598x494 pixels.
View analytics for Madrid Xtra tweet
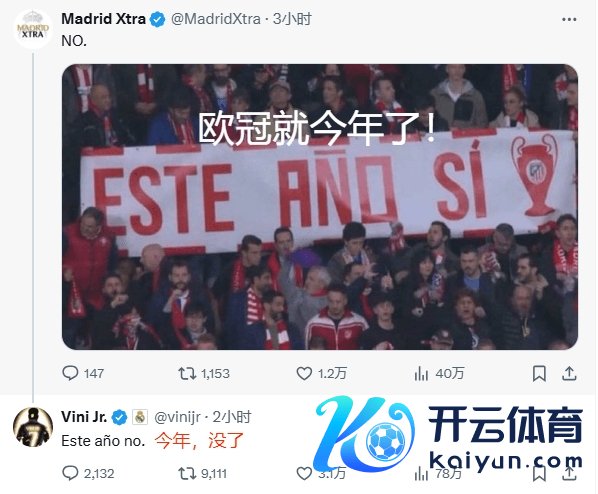[x=439, y=373]
